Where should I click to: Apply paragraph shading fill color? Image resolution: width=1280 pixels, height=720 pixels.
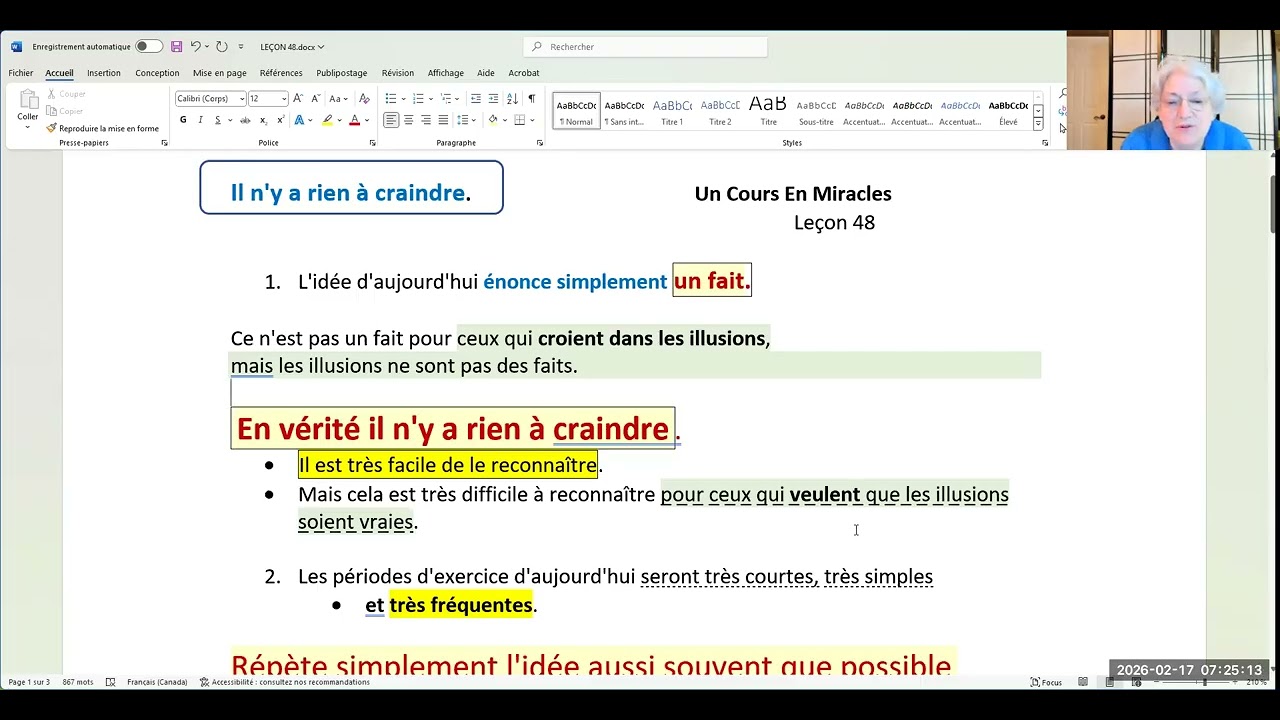pos(492,120)
